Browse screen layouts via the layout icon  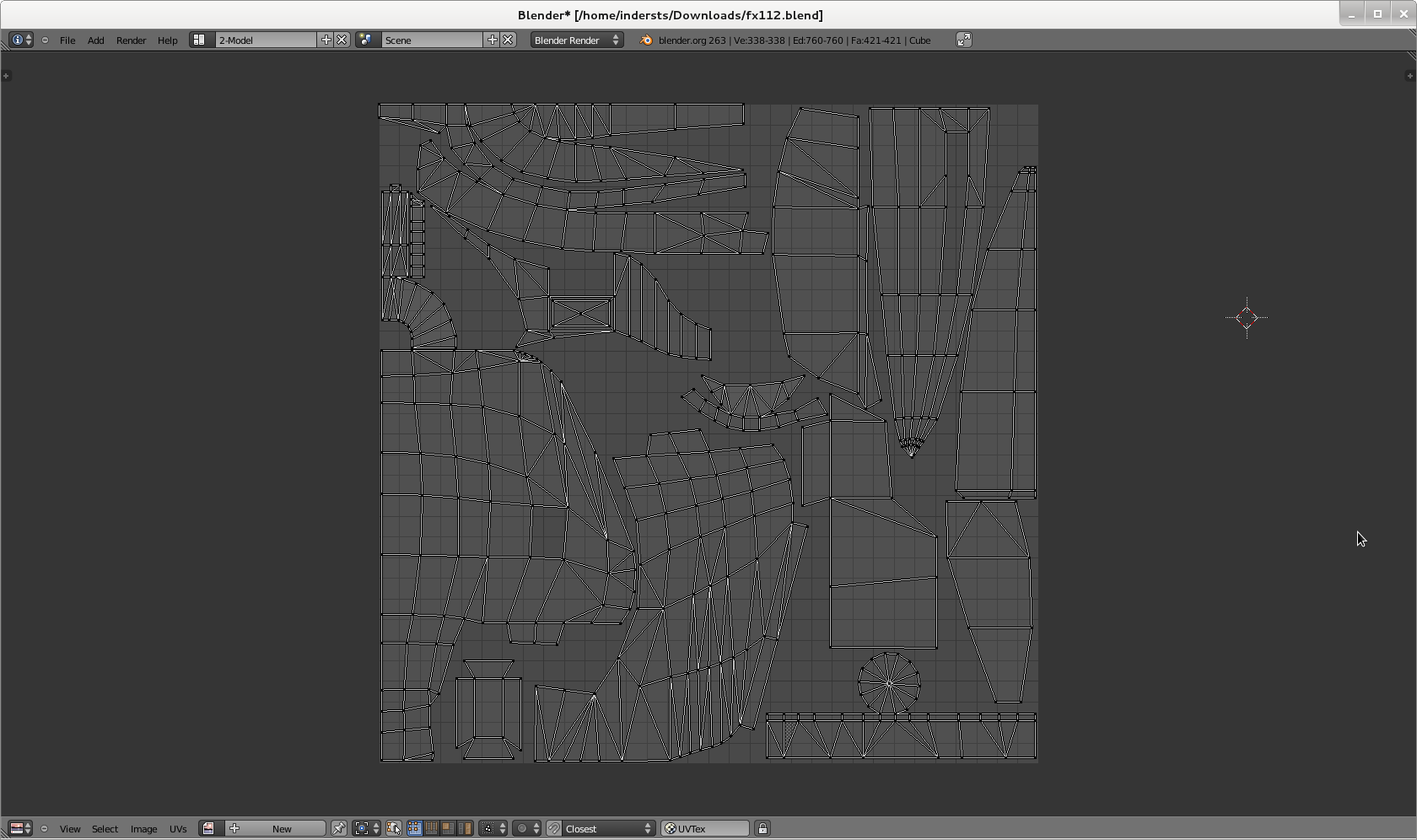(x=199, y=40)
